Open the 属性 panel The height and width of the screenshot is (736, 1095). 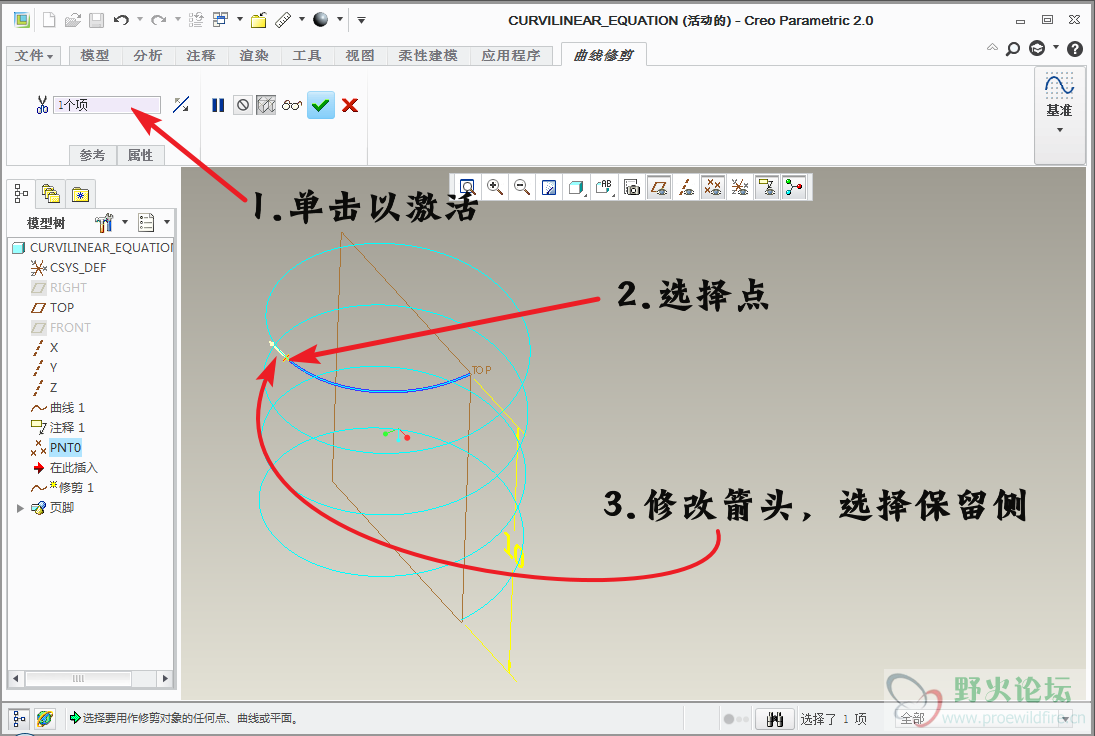[140, 155]
